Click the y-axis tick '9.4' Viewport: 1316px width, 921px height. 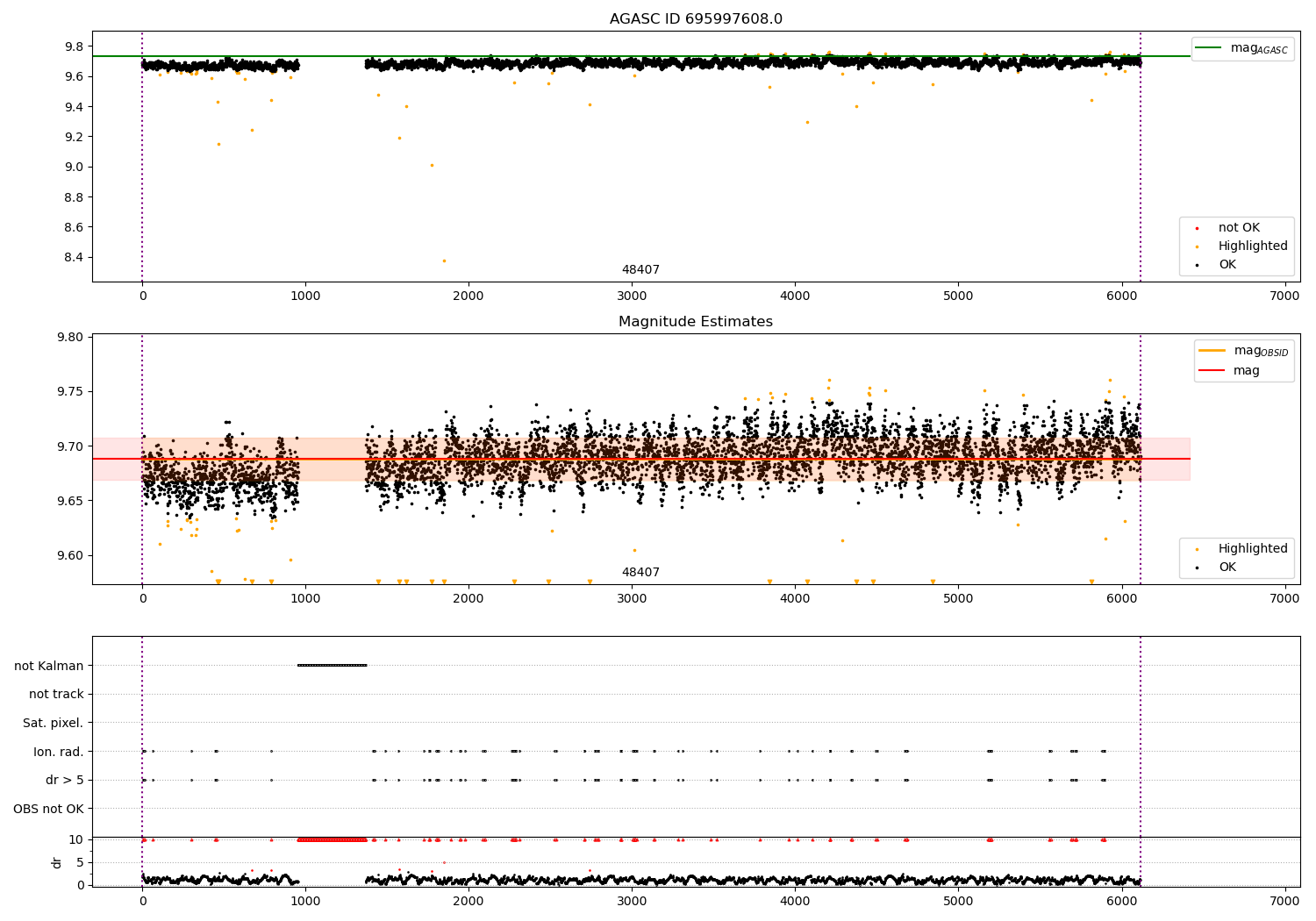(x=74, y=107)
